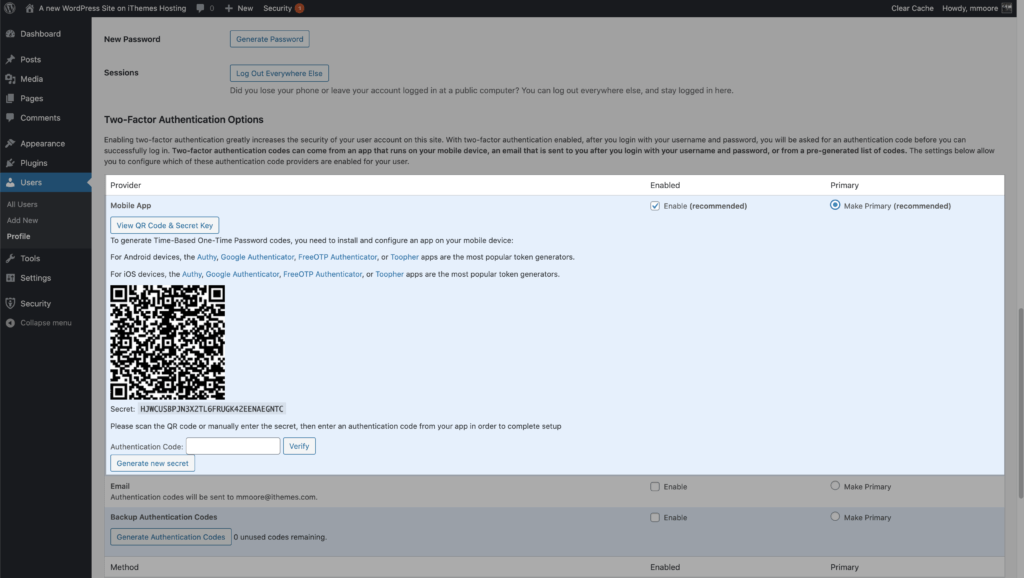The width and height of the screenshot is (1024, 578).
Task: Open the site name link in admin bar
Action: [112, 8]
